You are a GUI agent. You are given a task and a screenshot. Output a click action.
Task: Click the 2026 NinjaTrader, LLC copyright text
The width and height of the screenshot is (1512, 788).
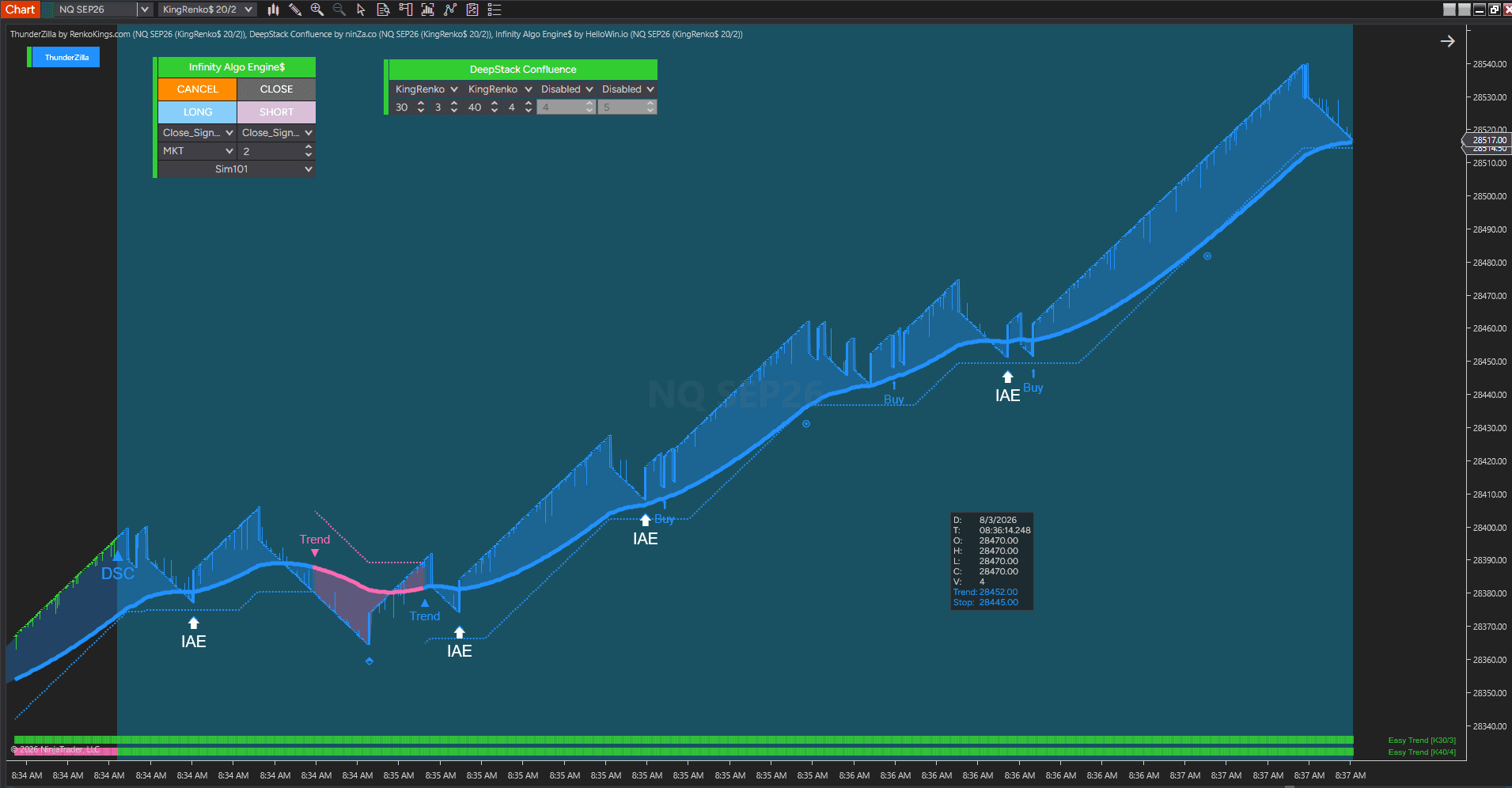point(55,749)
